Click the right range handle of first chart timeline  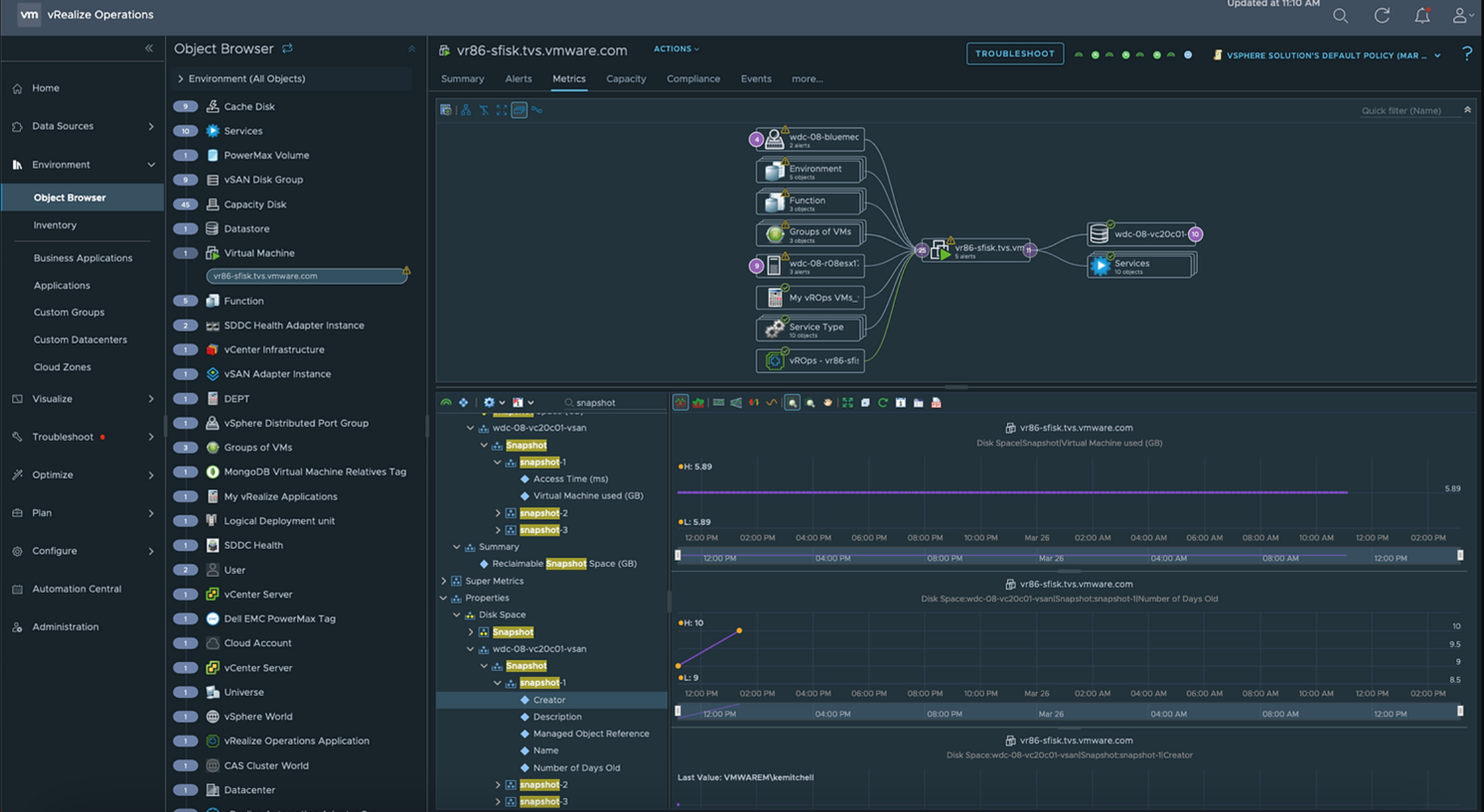click(x=1460, y=555)
